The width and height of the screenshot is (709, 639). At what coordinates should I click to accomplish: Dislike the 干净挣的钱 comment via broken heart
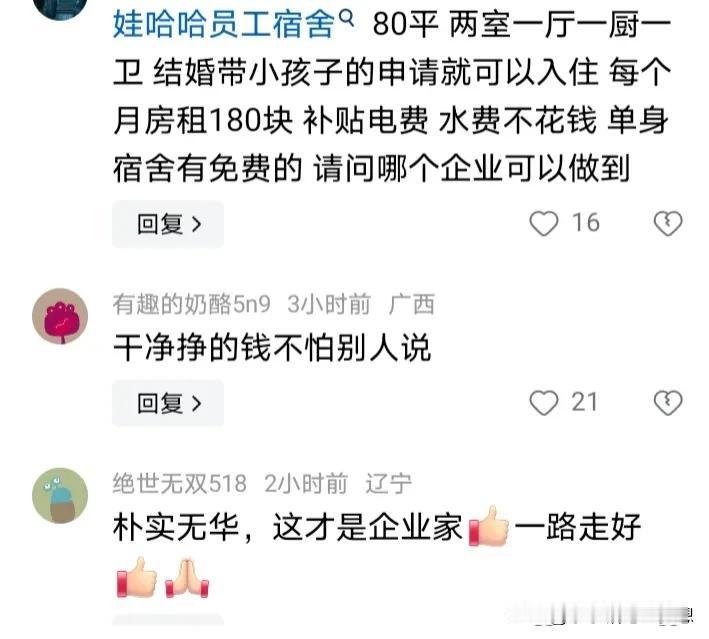pyautogui.click(x=668, y=402)
